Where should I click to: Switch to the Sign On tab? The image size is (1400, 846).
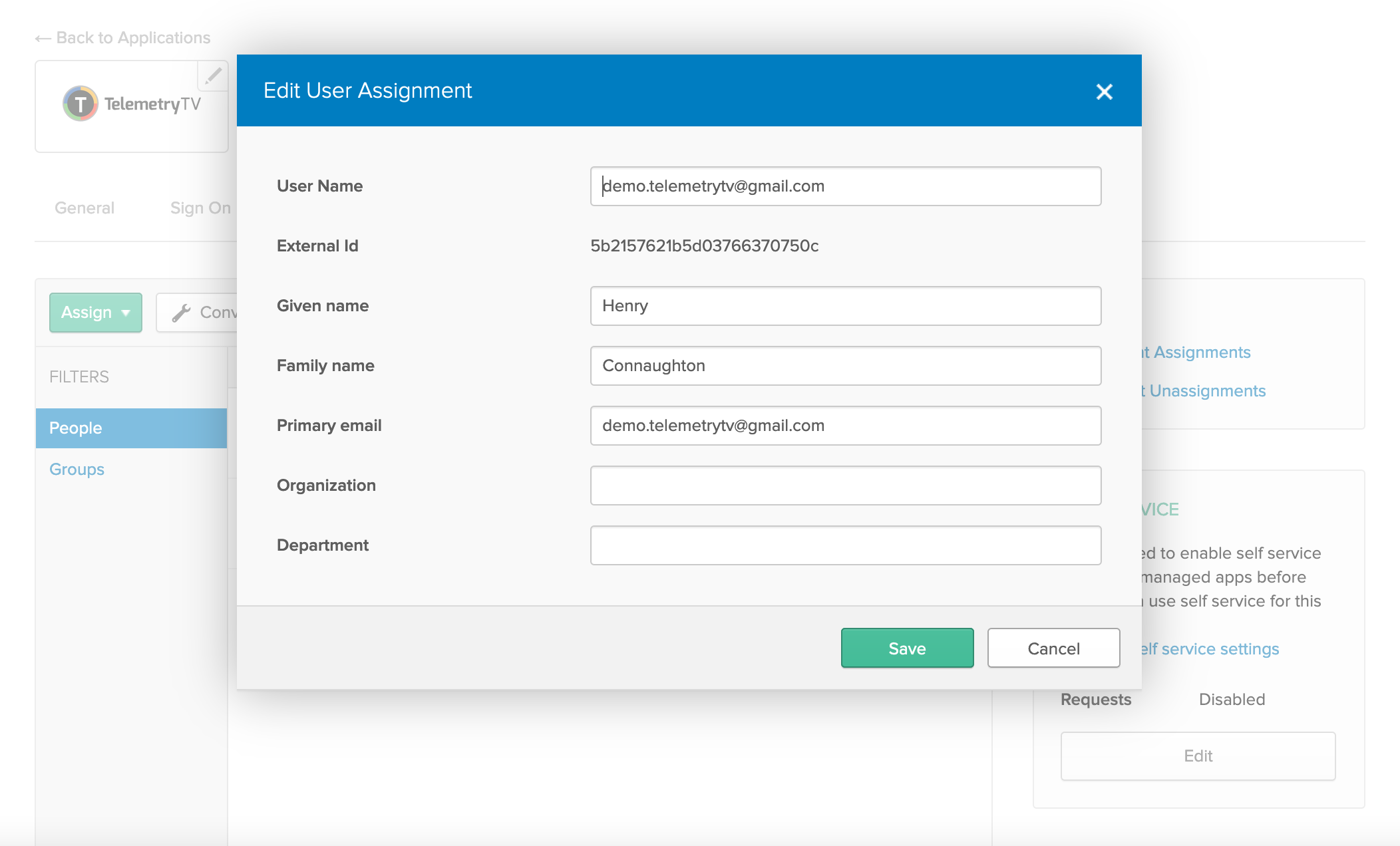(x=200, y=208)
